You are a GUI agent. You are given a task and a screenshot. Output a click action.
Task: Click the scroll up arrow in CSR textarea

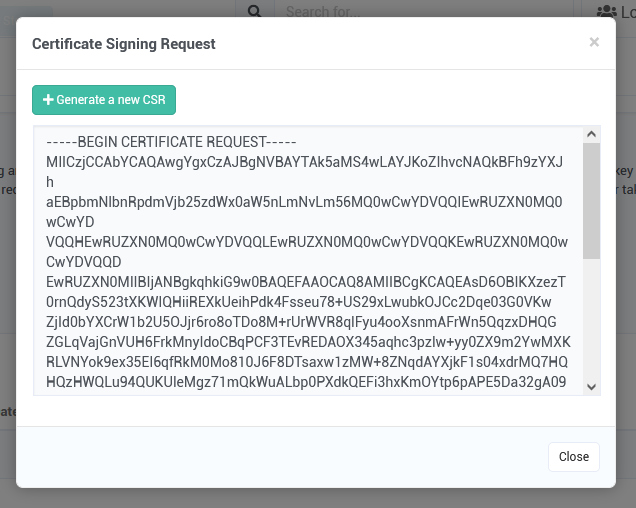pyautogui.click(x=591, y=134)
